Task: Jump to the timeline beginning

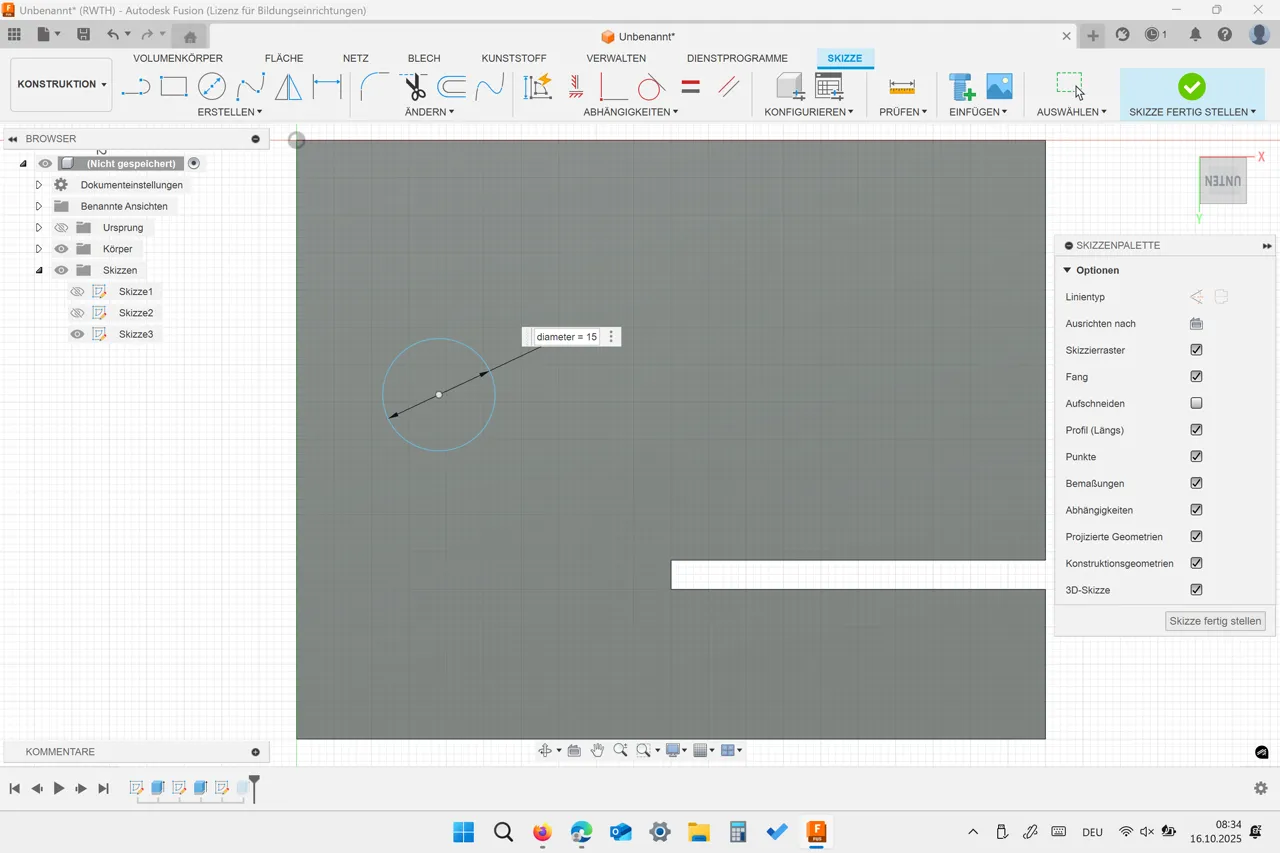Action: click(x=15, y=789)
